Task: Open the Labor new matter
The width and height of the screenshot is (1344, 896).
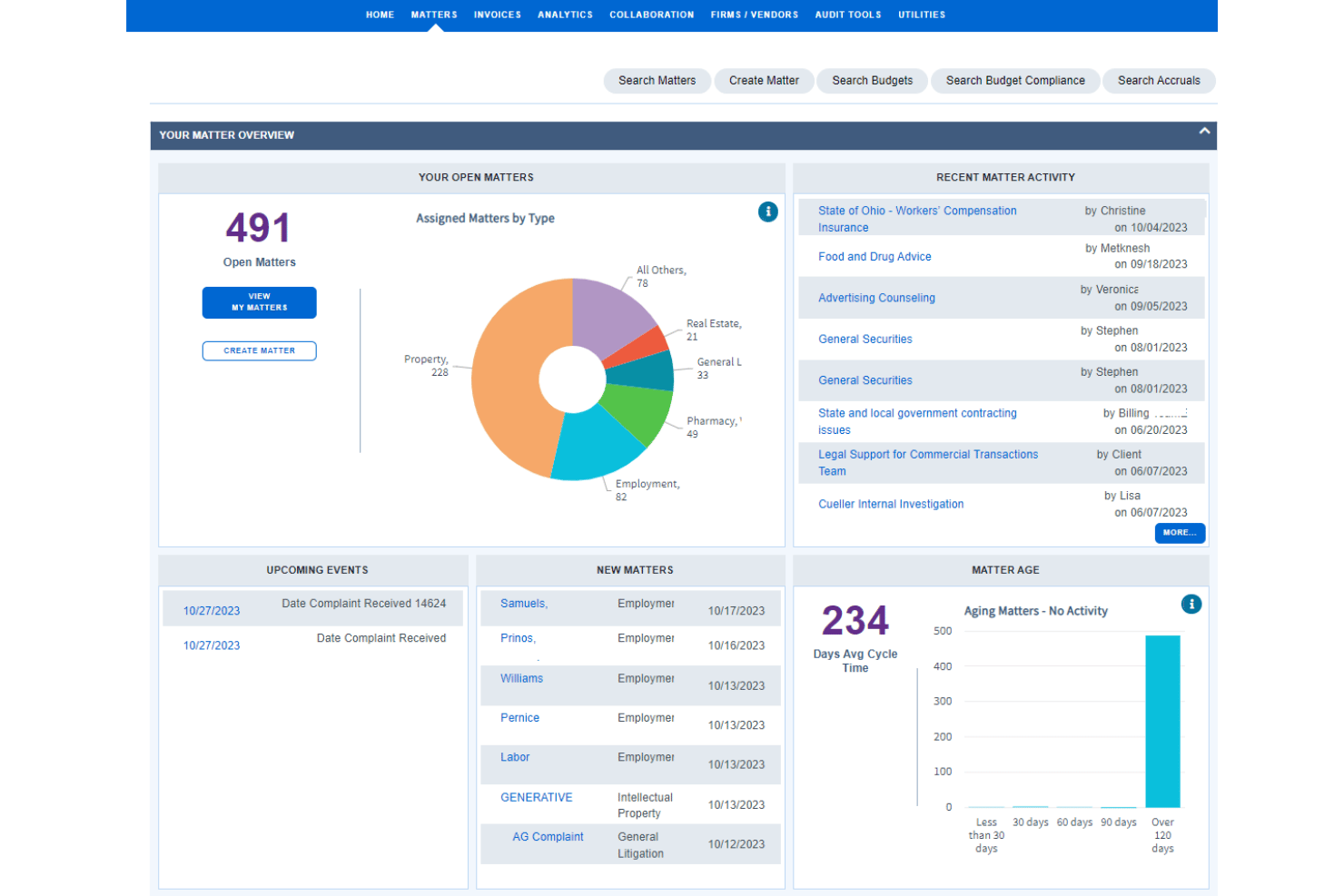Action: pyautogui.click(x=514, y=757)
